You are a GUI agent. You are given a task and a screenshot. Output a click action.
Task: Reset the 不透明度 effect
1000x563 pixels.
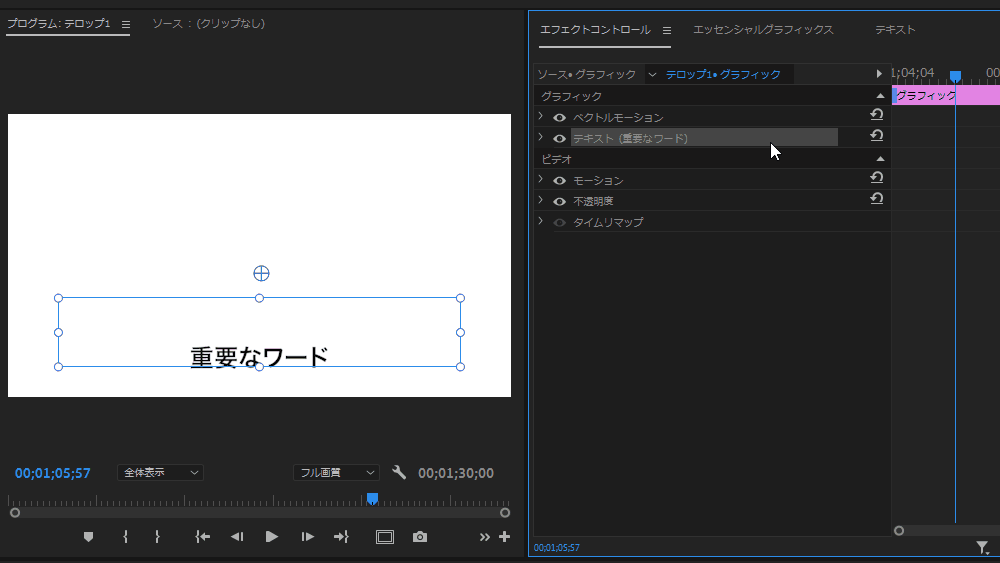click(x=877, y=198)
